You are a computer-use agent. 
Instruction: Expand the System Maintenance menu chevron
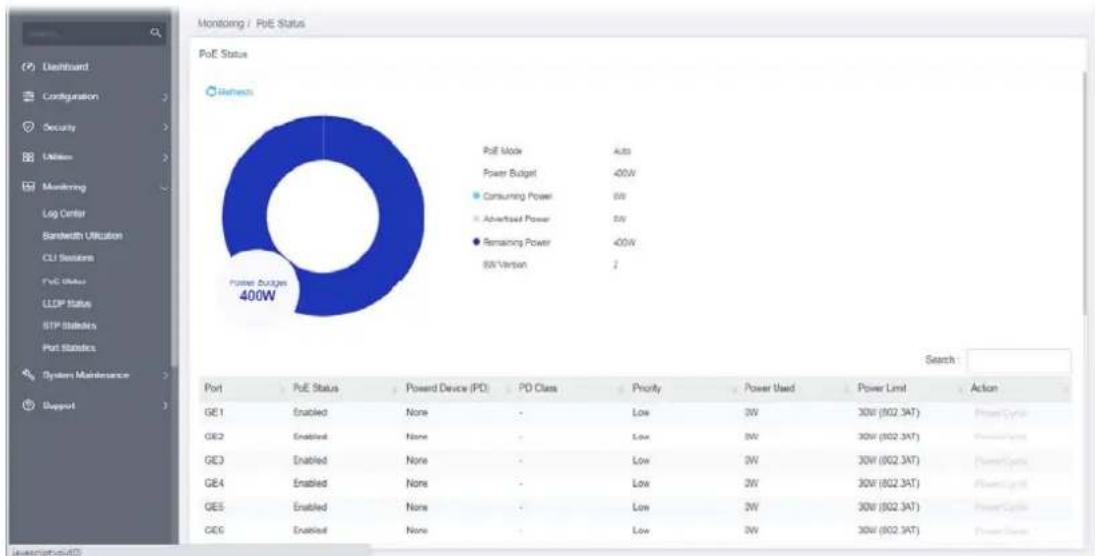coord(165,375)
